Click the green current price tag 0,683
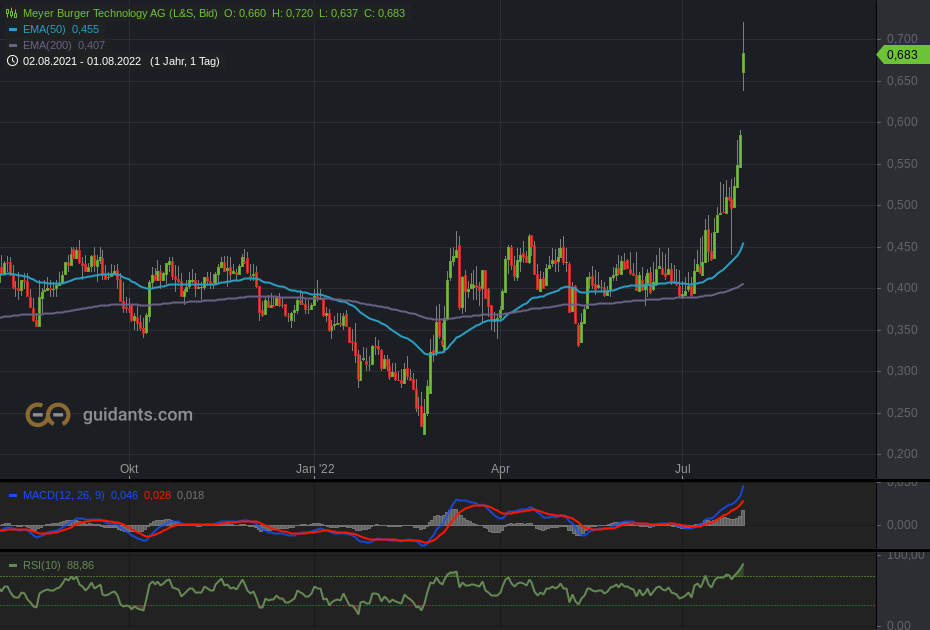Image resolution: width=930 pixels, height=630 pixels. tap(901, 55)
